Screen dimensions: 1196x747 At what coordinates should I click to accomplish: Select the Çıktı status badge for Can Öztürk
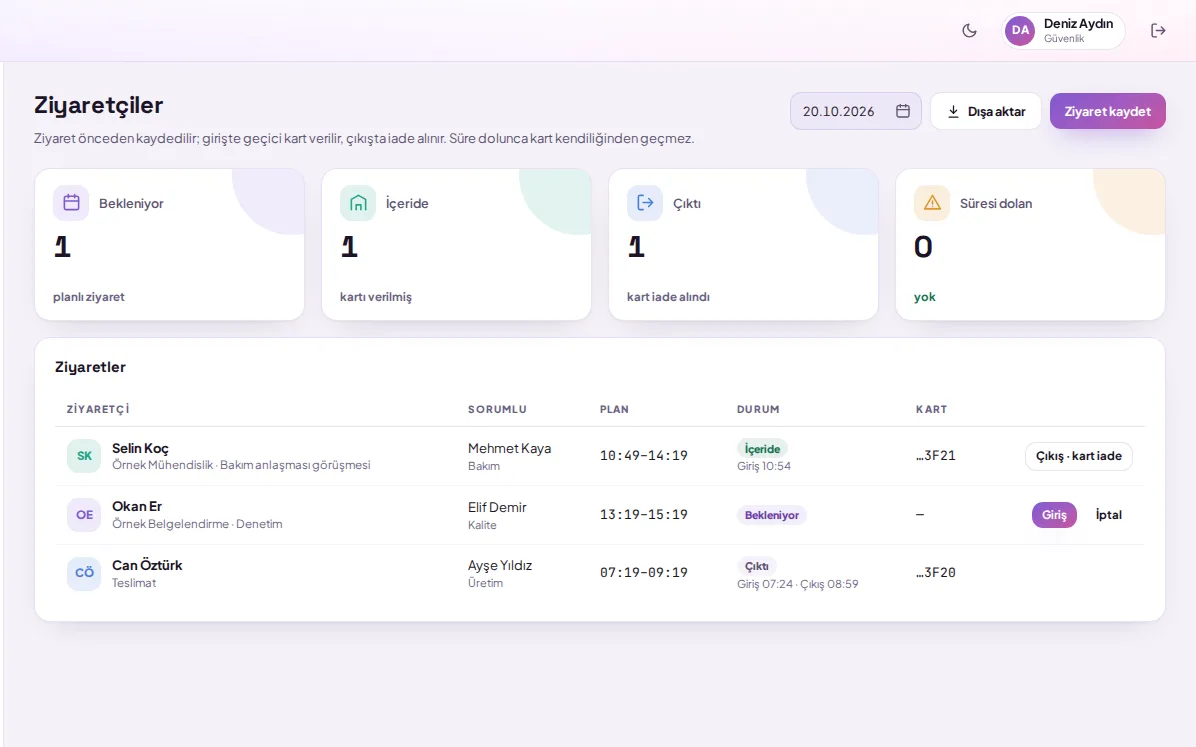point(757,566)
